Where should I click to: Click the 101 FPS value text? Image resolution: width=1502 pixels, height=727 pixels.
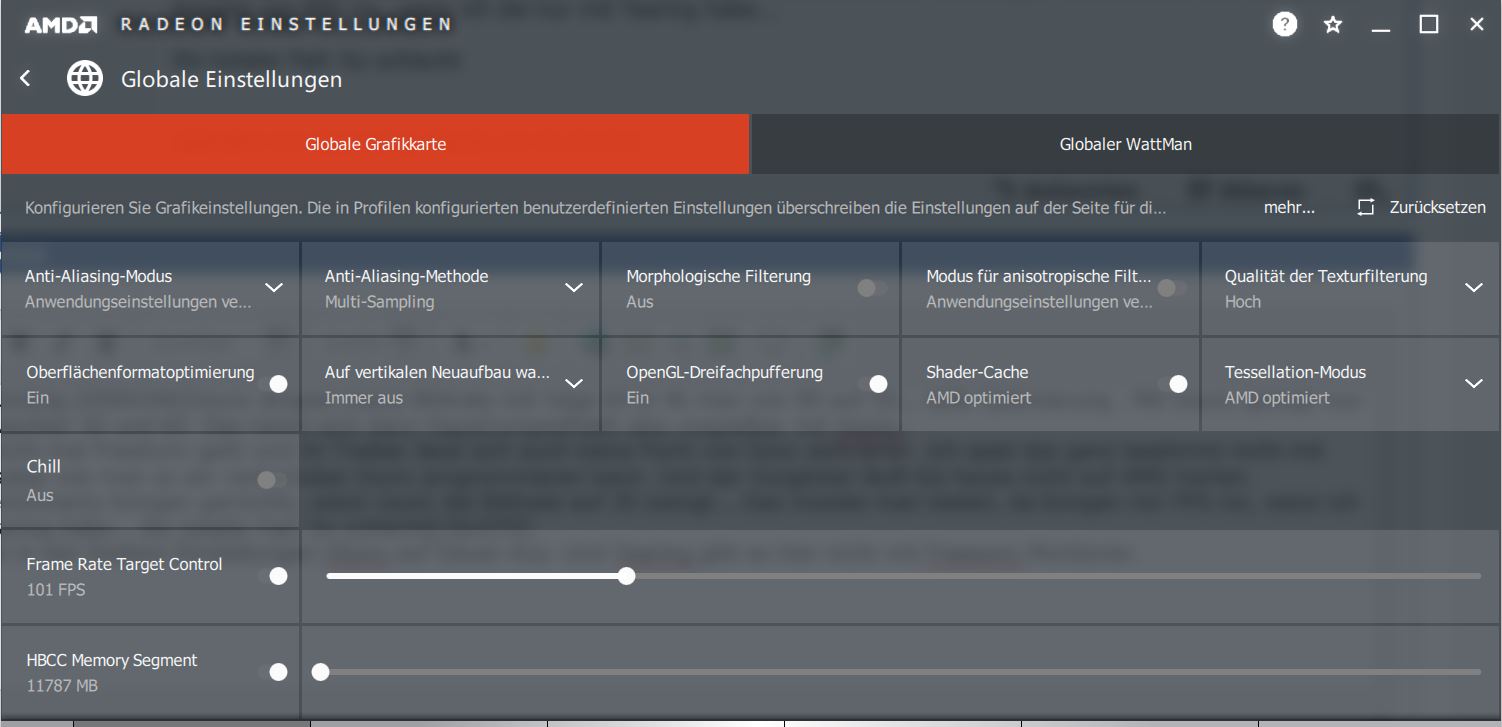tap(56, 590)
